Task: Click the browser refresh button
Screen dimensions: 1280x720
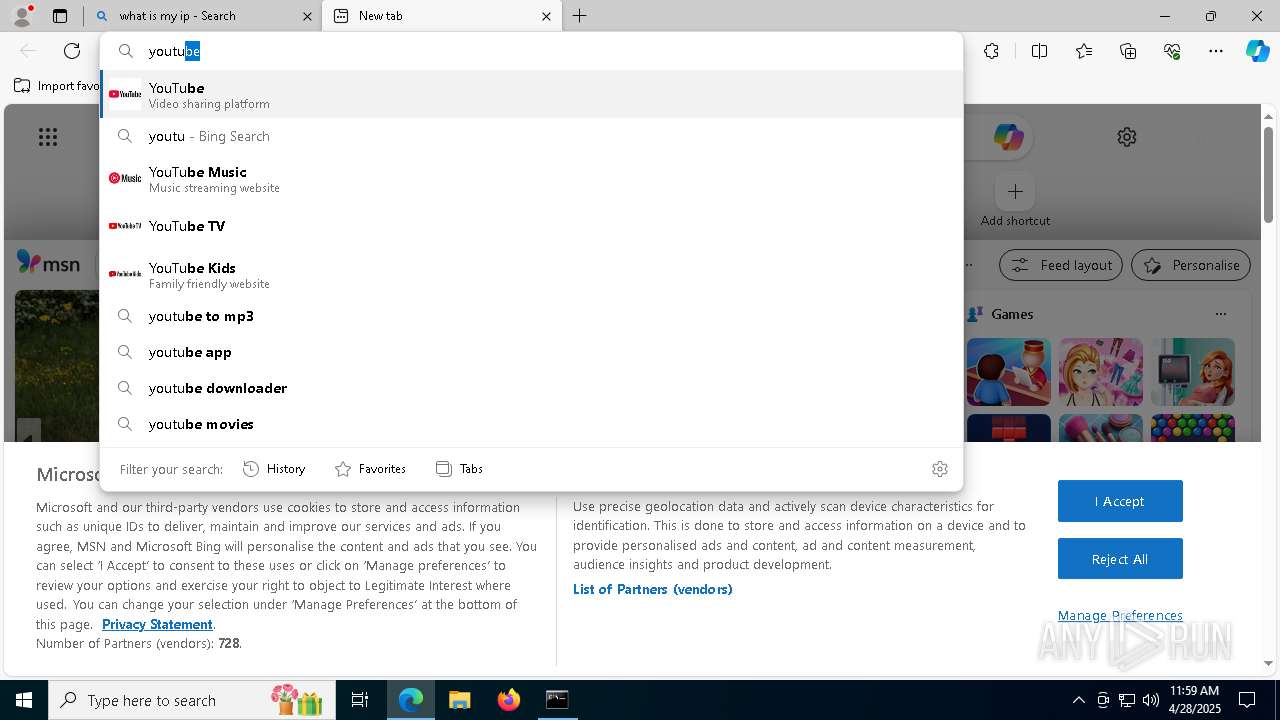Action: click(x=72, y=51)
